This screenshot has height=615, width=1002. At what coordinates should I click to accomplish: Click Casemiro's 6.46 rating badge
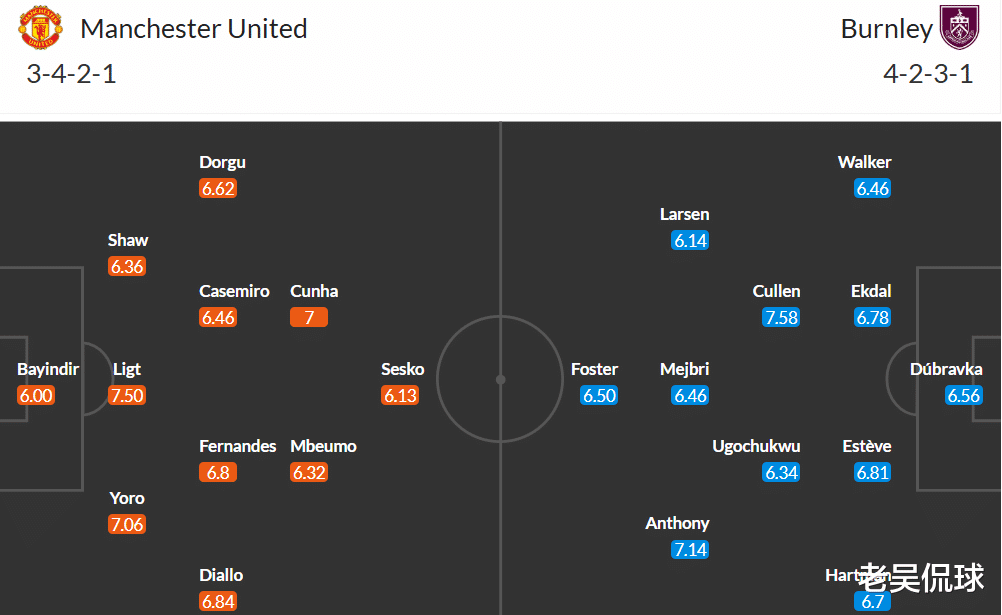point(218,318)
